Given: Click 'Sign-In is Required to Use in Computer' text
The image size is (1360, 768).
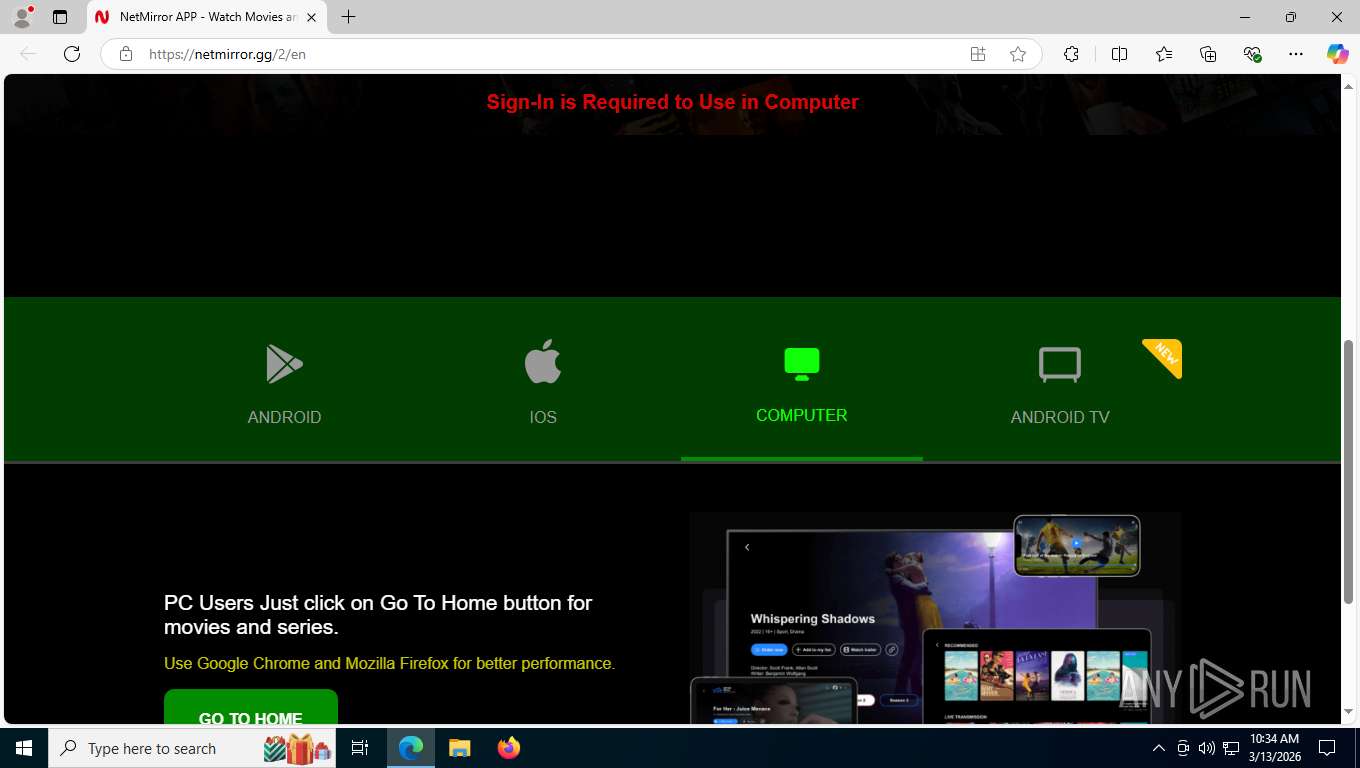Looking at the screenshot, I should click(x=672, y=102).
